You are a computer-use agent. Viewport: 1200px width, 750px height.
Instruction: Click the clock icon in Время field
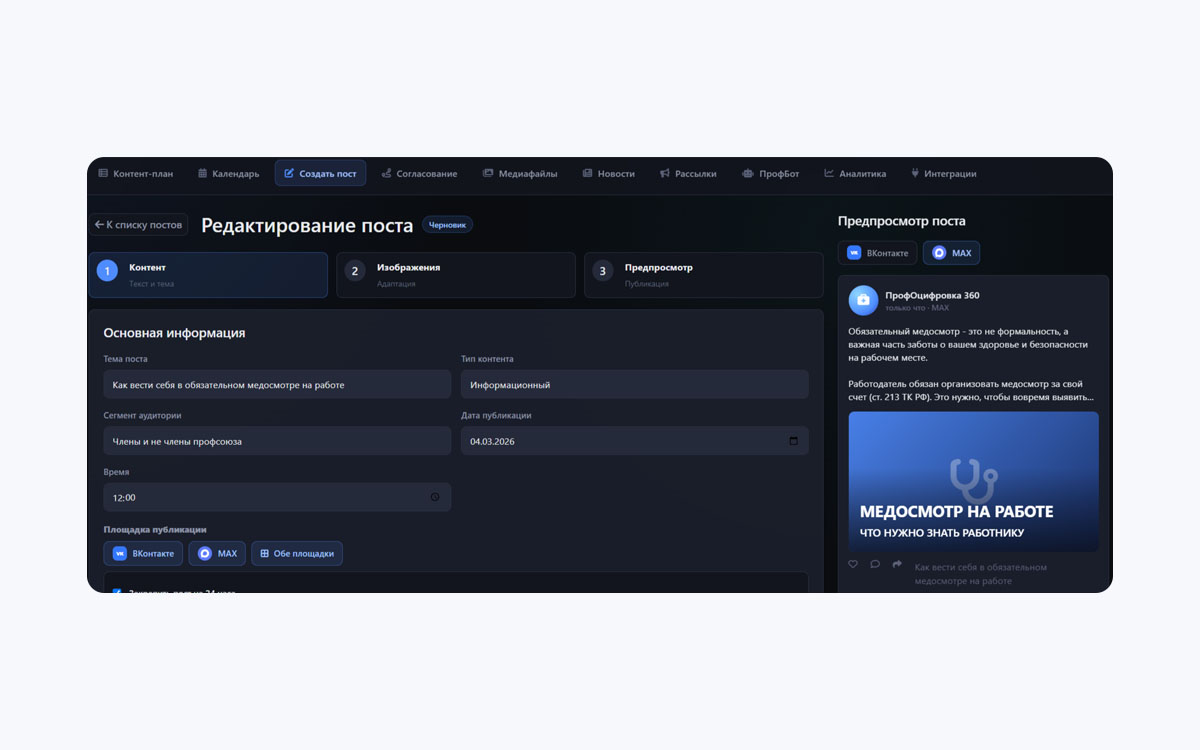click(435, 497)
